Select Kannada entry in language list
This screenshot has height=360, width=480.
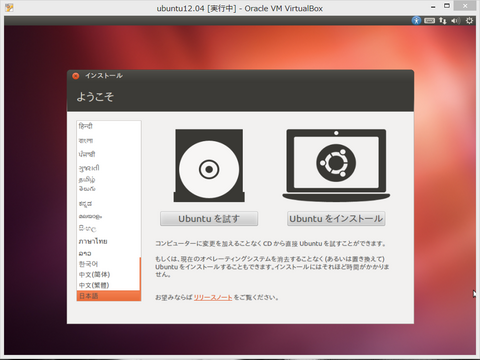pyautogui.click(x=108, y=204)
